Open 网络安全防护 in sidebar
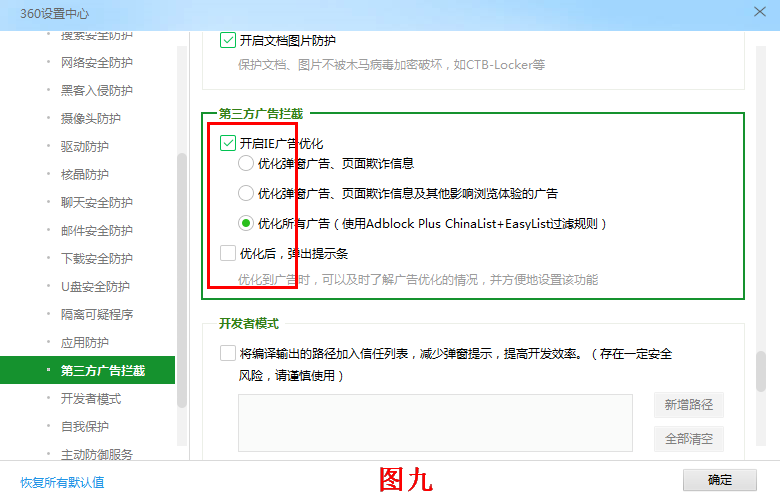This screenshot has height=500, width=780. (97, 63)
